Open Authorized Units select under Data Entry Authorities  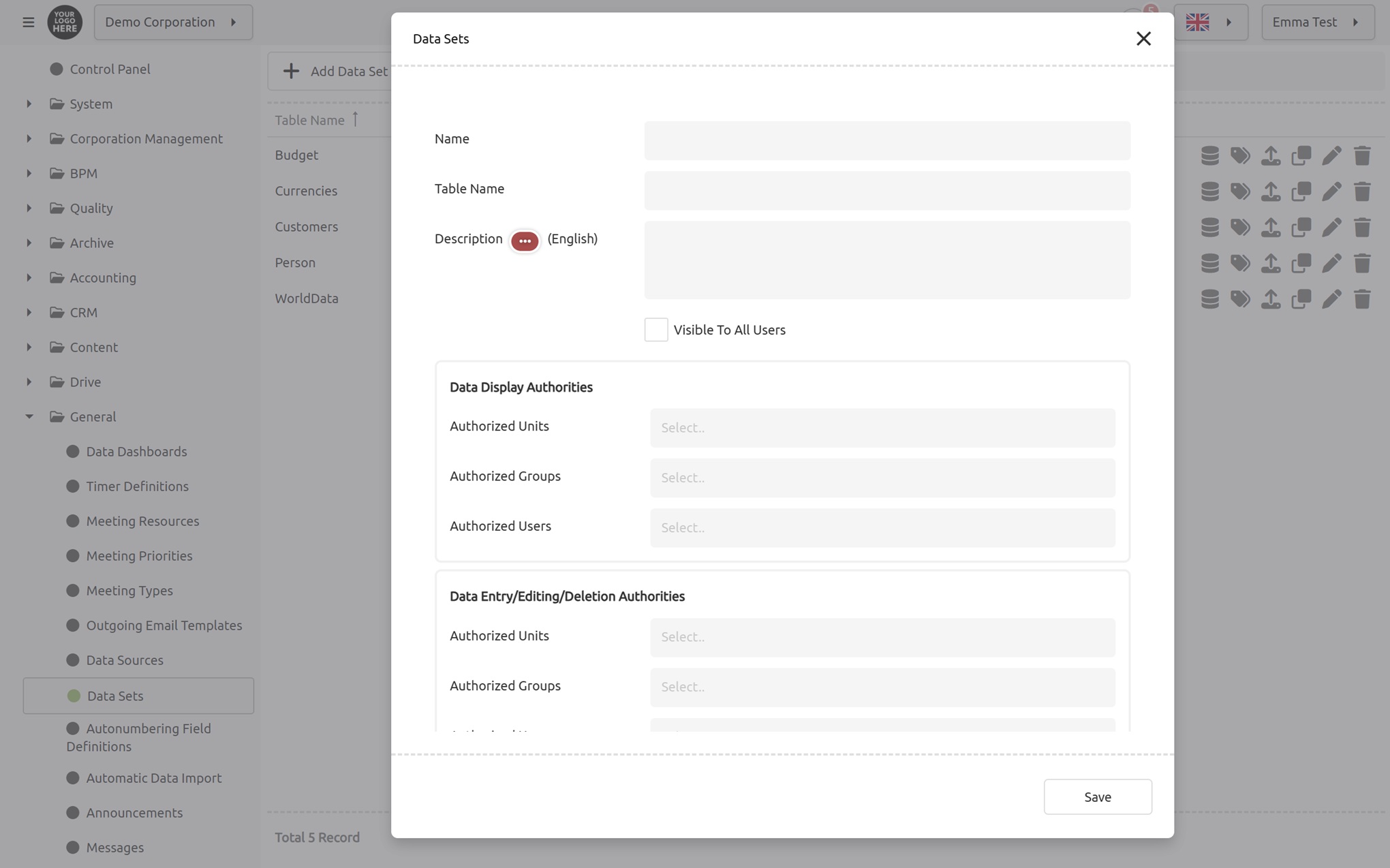tap(882, 637)
